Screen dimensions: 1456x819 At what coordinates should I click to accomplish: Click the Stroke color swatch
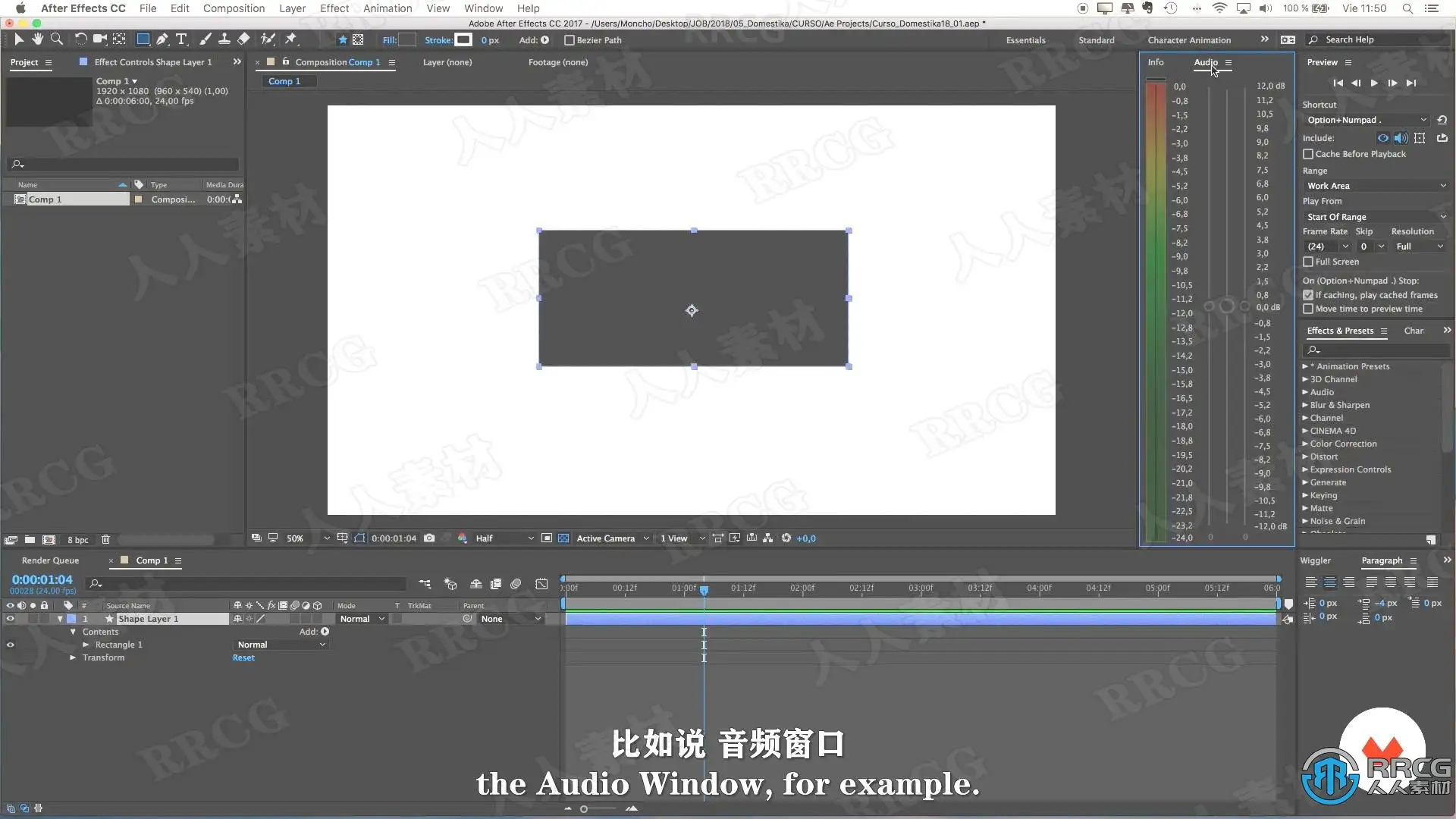pyautogui.click(x=463, y=39)
